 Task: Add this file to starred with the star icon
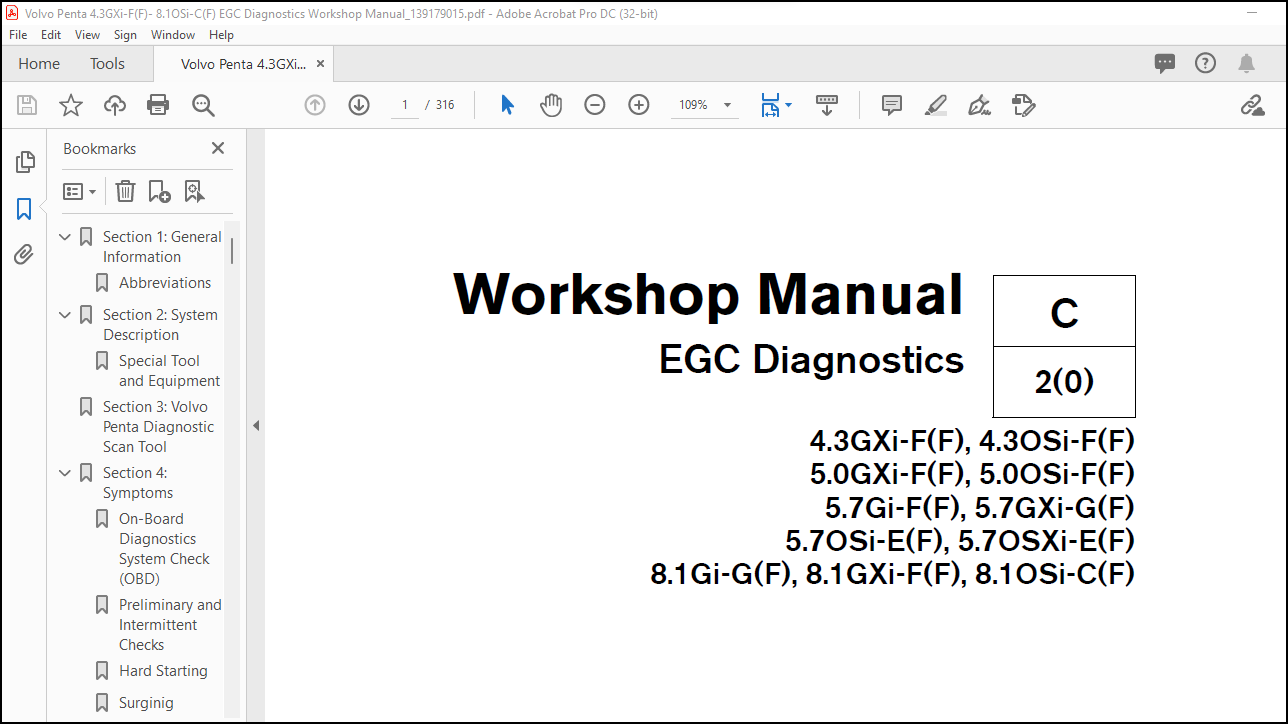tap(71, 105)
